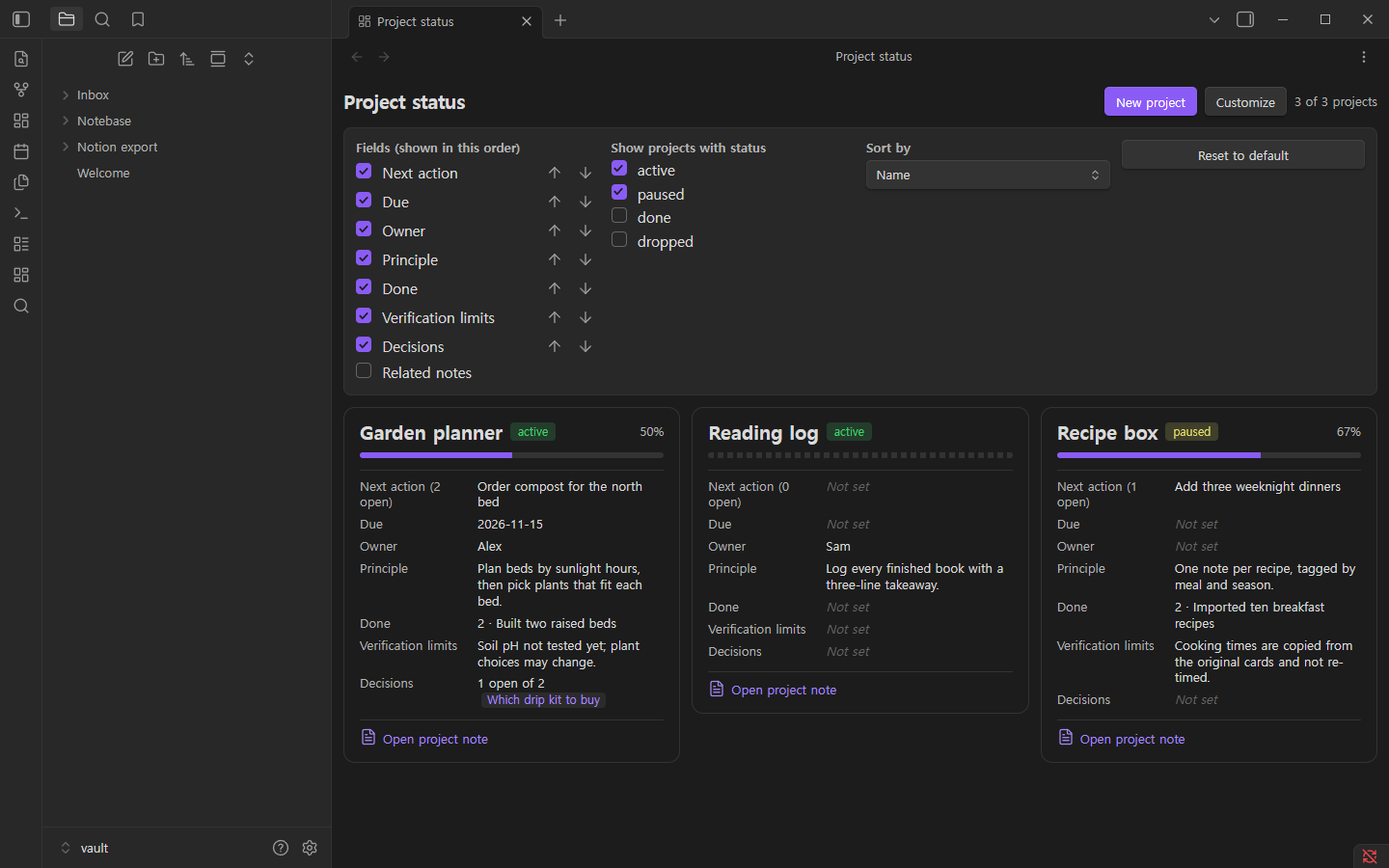
Task: Show projects with done status
Action: (x=619, y=216)
